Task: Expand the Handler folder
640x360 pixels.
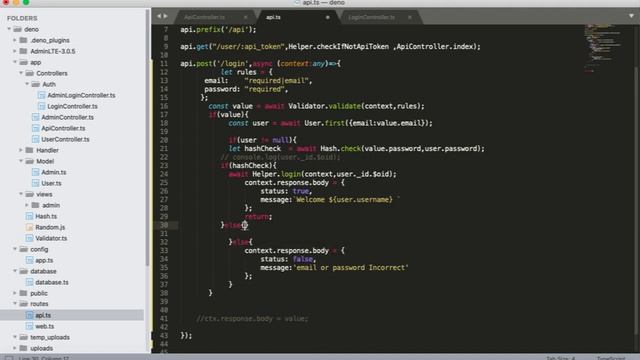Action: tap(21, 150)
